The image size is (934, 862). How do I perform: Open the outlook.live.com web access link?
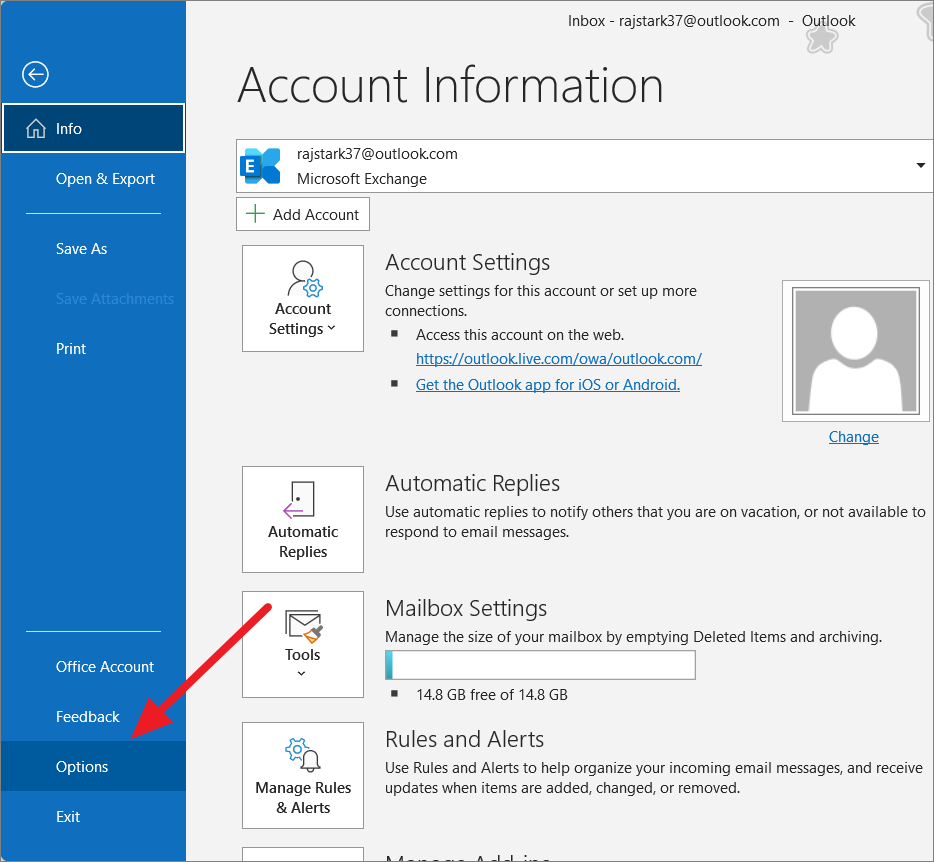(x=559, y=359)
